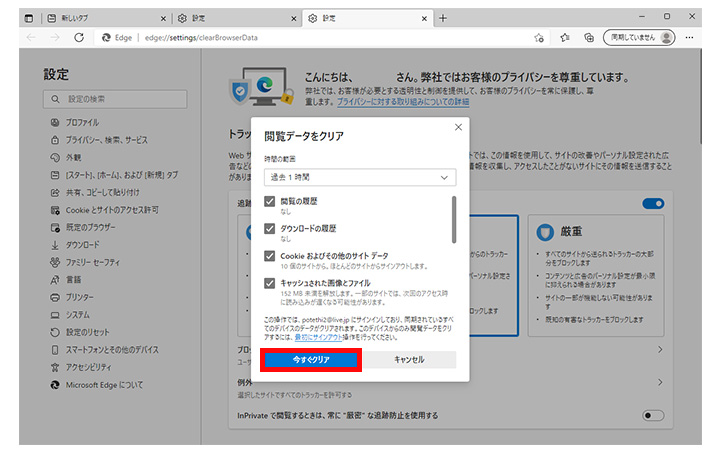Click the edge://settings address bar
Viewport: 720px width, 450px height.
point(312,38)
